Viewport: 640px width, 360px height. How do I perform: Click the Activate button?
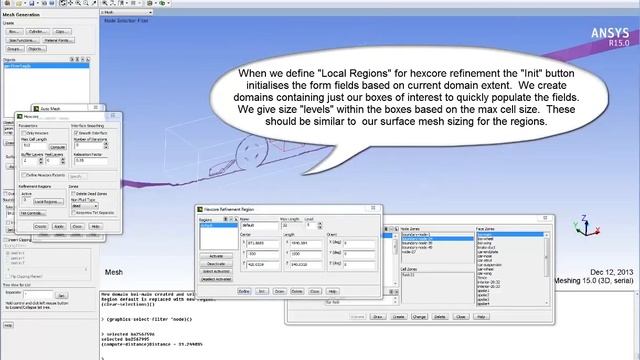pyautogui.click(x=216, y=256)
